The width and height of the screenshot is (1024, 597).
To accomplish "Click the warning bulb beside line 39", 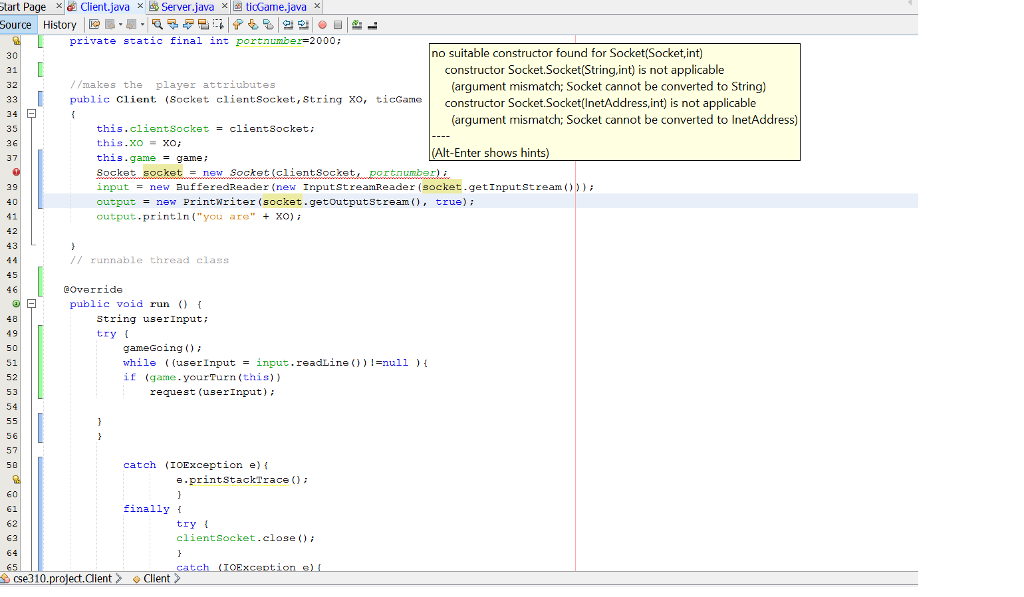I will (15, 171).
